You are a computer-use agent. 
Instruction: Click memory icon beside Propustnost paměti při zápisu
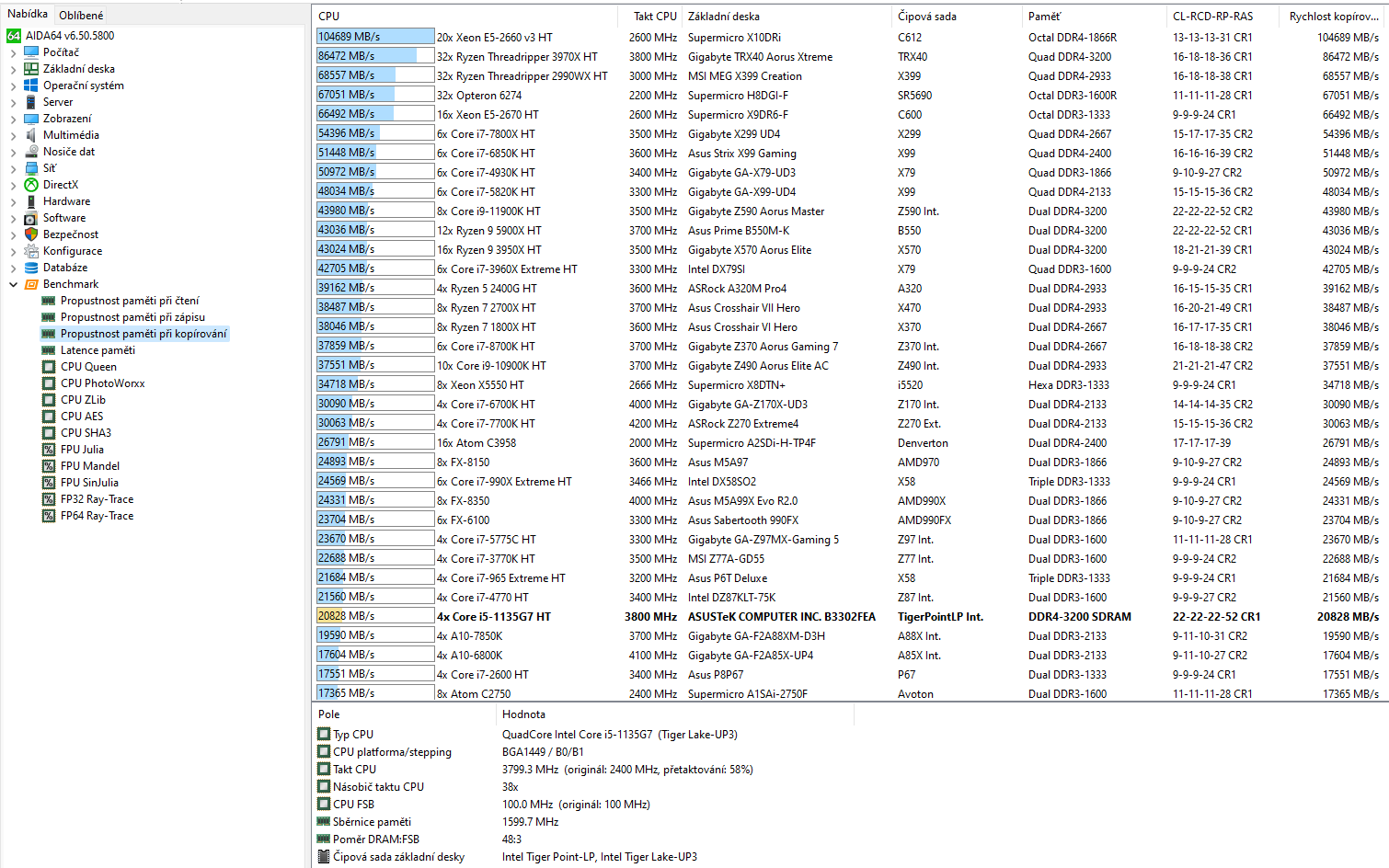tap(49, 317)
